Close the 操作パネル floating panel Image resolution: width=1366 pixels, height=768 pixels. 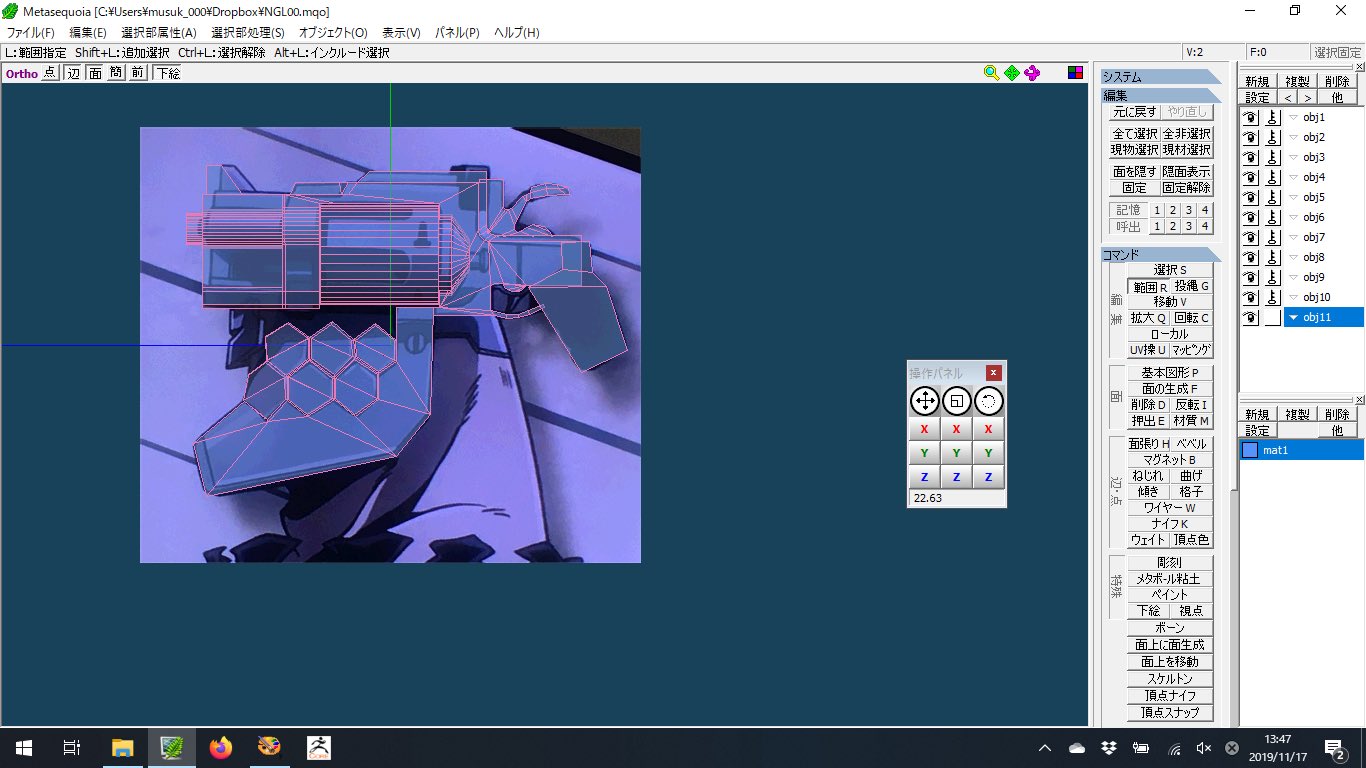tap(993, 373)
